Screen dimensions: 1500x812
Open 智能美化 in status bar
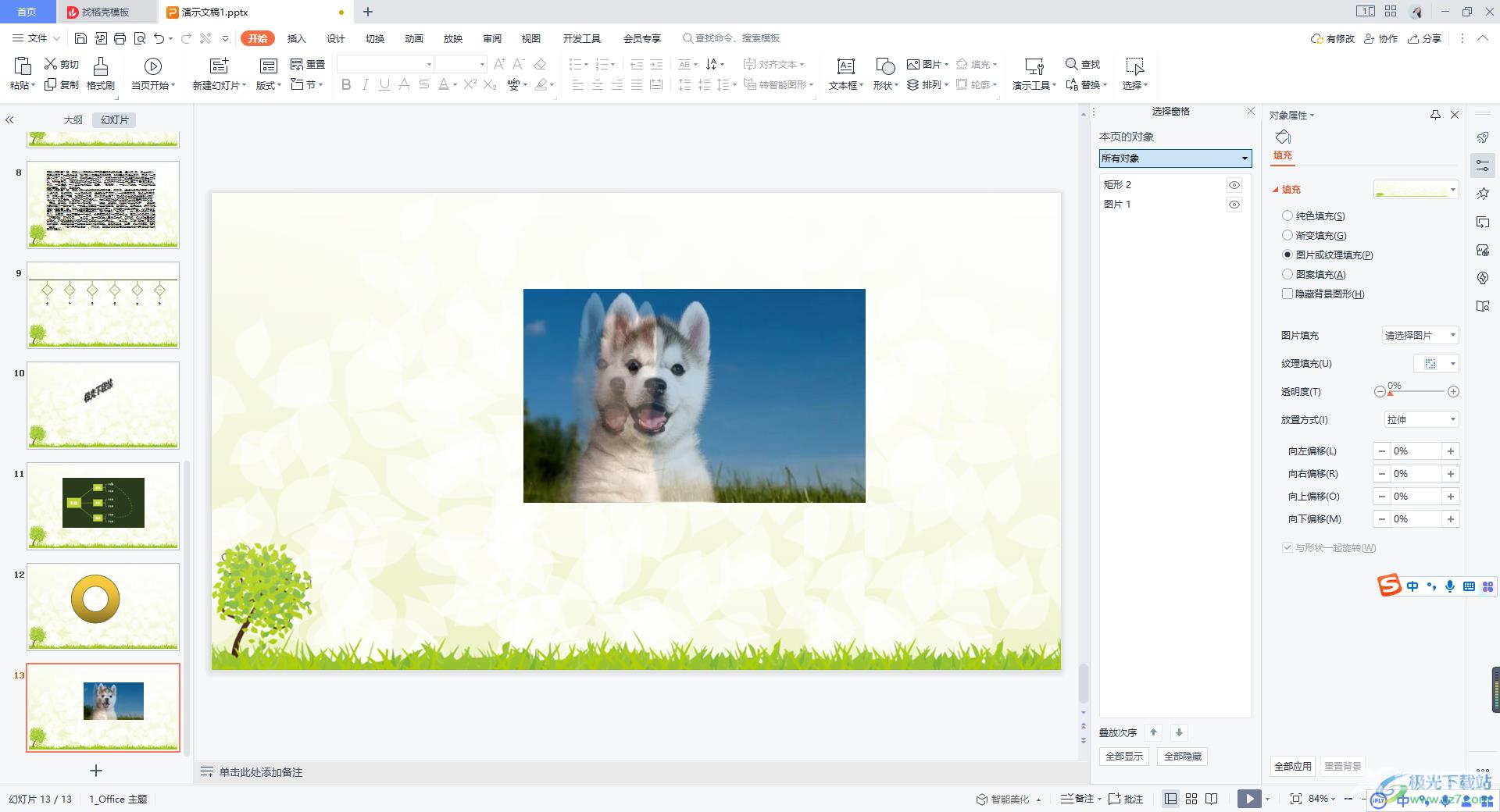click(x=1009, y=799)
